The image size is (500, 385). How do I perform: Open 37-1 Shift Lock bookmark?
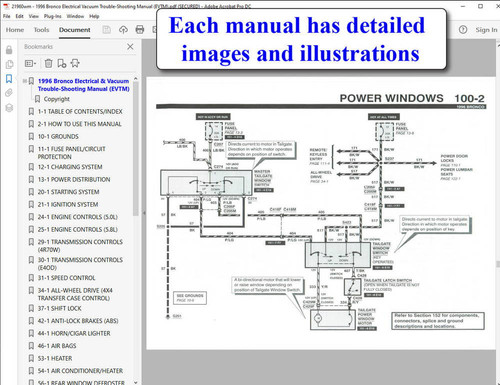59,308
